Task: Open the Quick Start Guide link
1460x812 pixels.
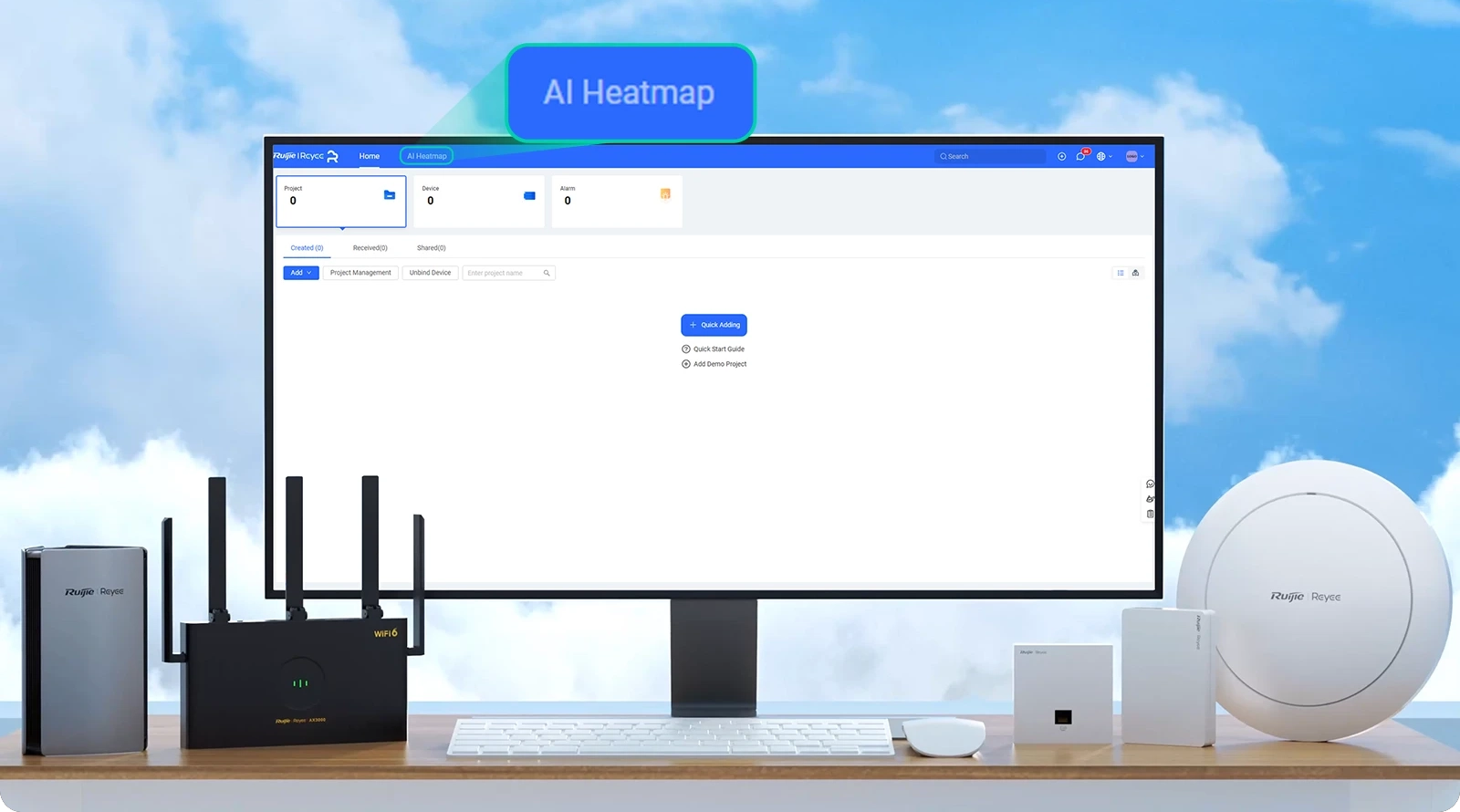Action: [713, 349]
